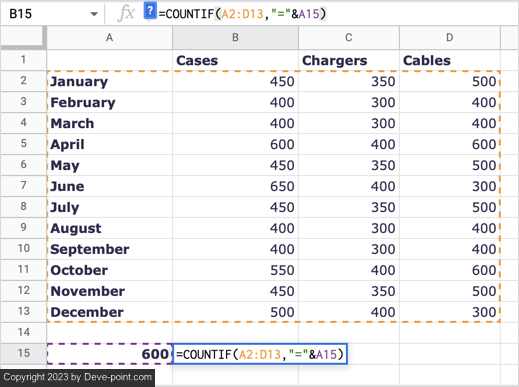
Task: Select column C header
Action: (349, 38)
